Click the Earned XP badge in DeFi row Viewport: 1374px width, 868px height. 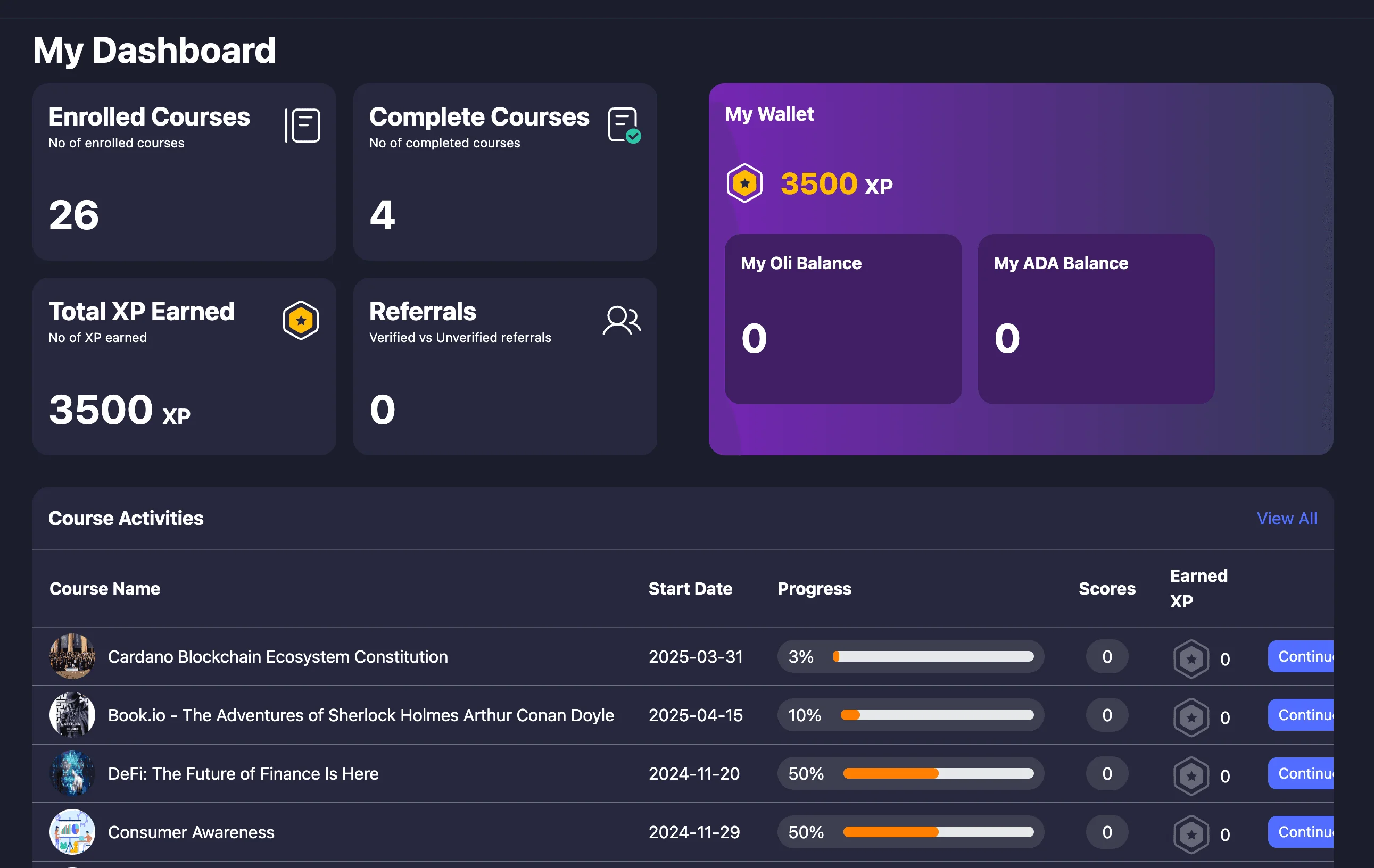pyautogui.click(x=1191, y=776)
